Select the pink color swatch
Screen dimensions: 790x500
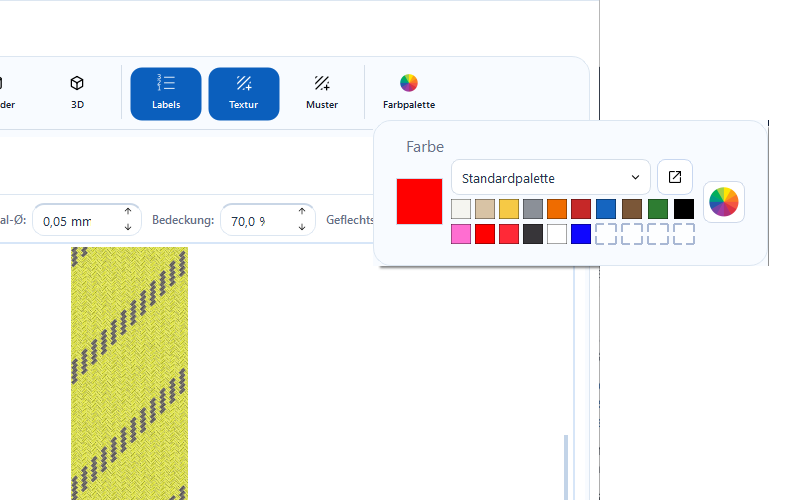(x=461, y=234)
